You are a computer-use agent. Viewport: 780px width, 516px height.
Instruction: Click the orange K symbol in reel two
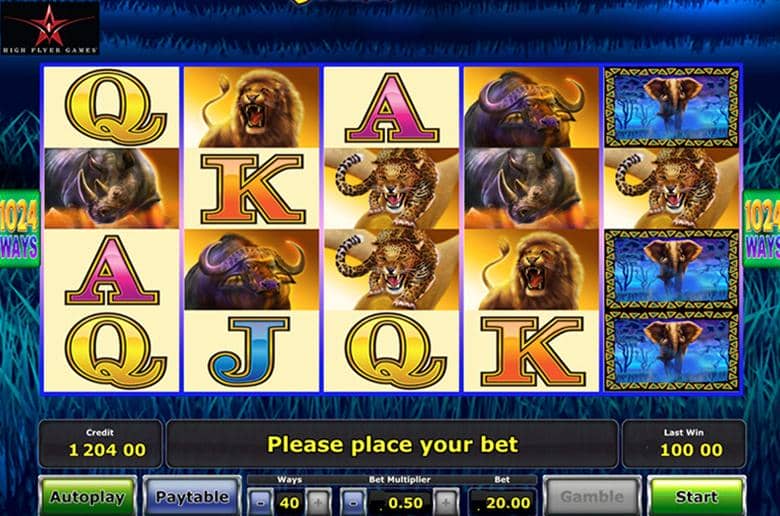[x=252, y=188]
